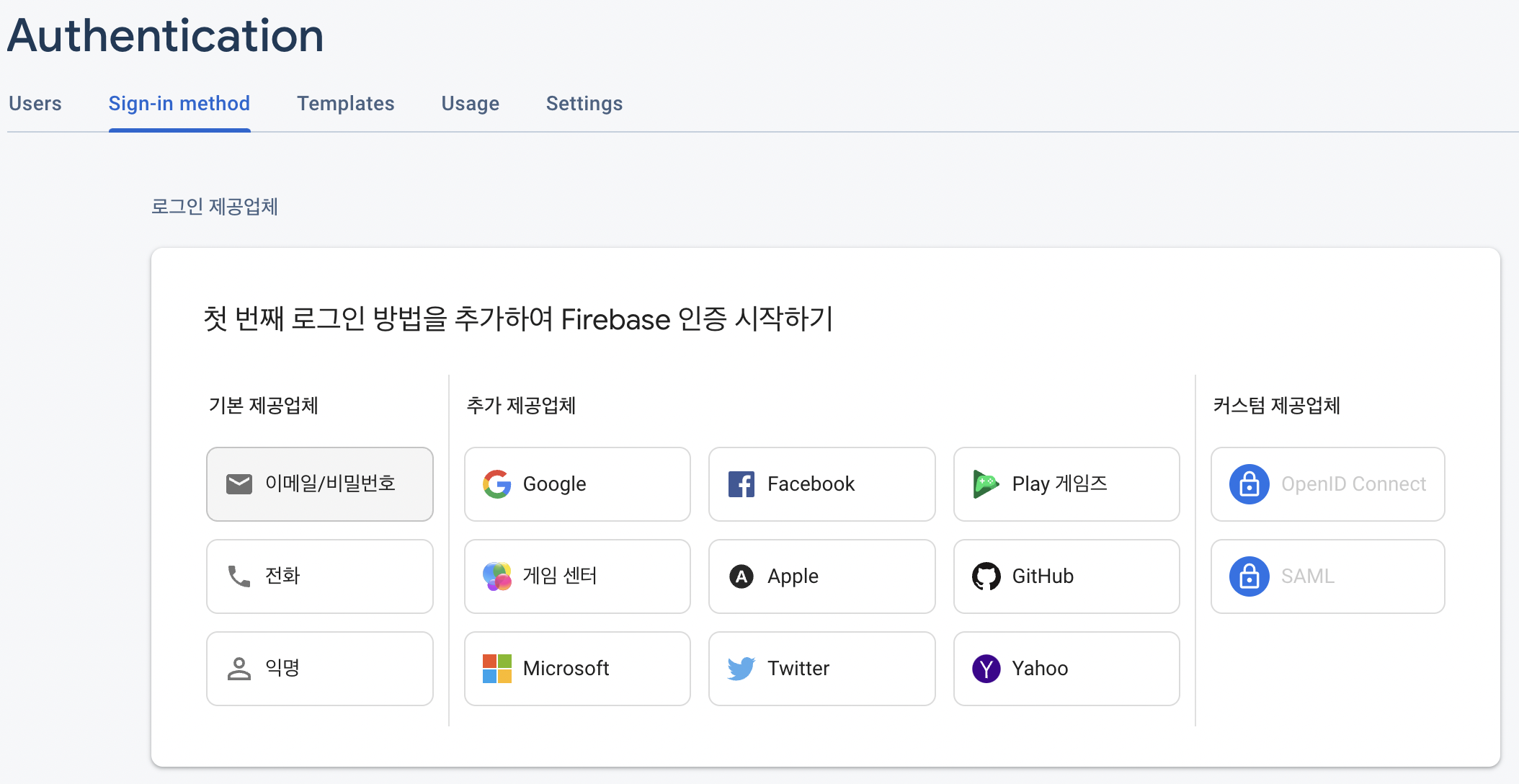Image resolution: width=1519 pixels, height=784 pixels.
Task: Go to the Settings tab
Action: 584,104
